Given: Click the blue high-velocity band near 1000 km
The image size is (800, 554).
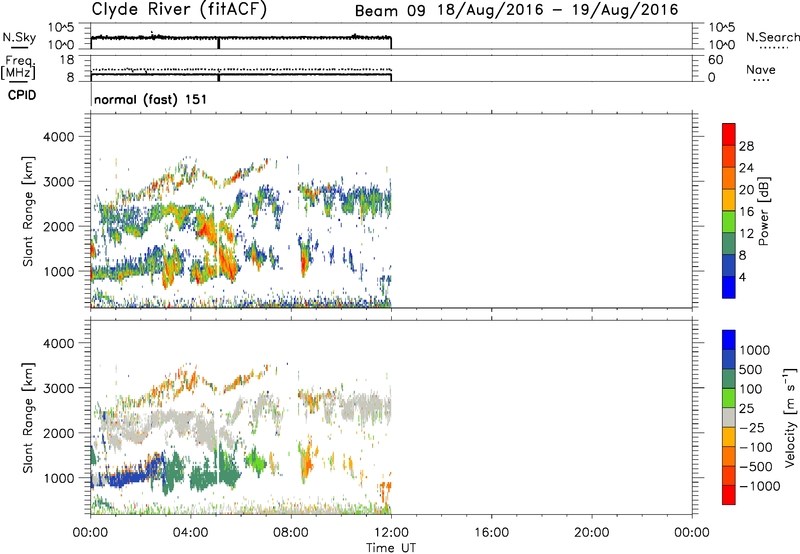Looking at the screenshot, I should [129, 475].
